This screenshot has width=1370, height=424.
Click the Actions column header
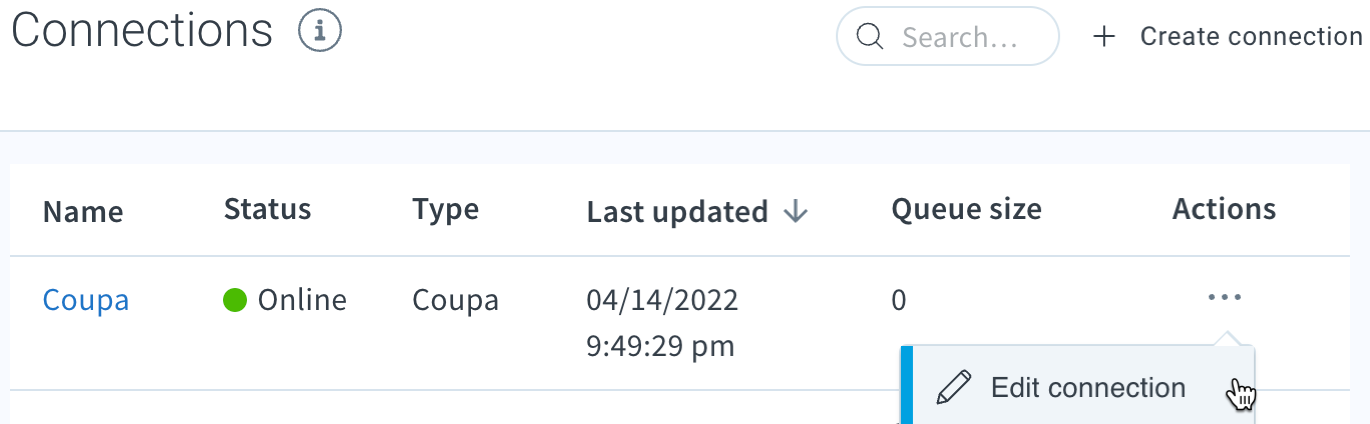pos(1224,209)
